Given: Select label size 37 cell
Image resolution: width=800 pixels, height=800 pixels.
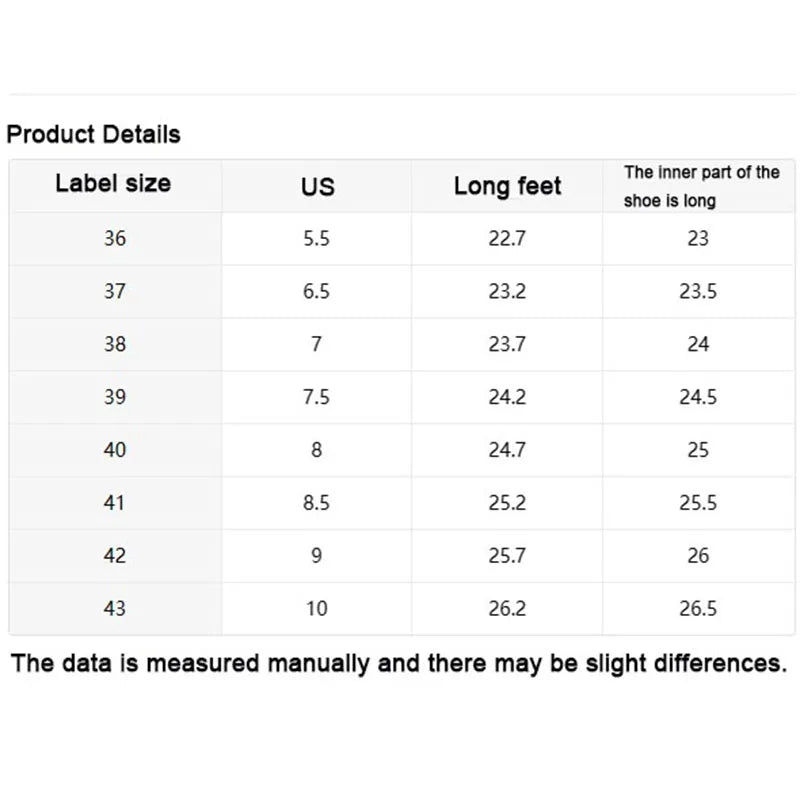Looking at the screenshot, I should pos(115,291).
